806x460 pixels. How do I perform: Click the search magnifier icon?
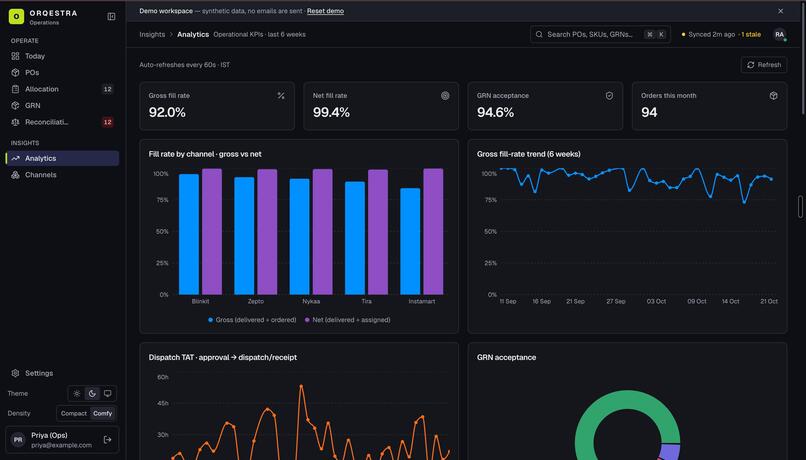539,34
